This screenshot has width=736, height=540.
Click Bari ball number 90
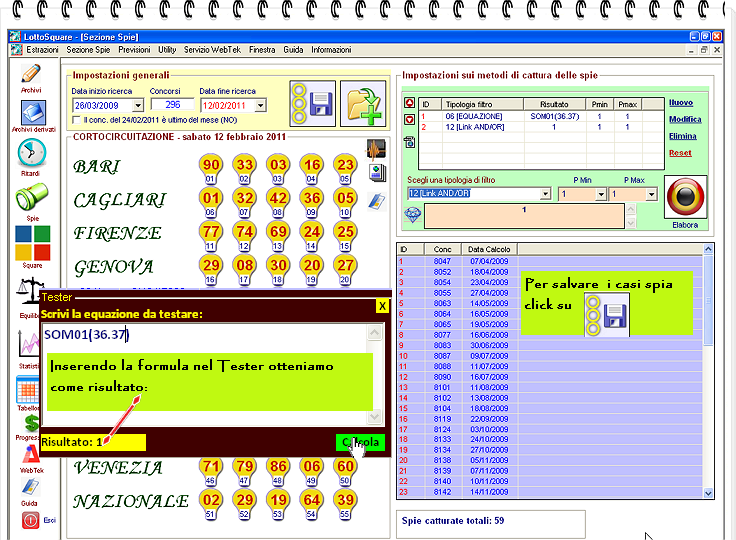[x=211, y=165]
